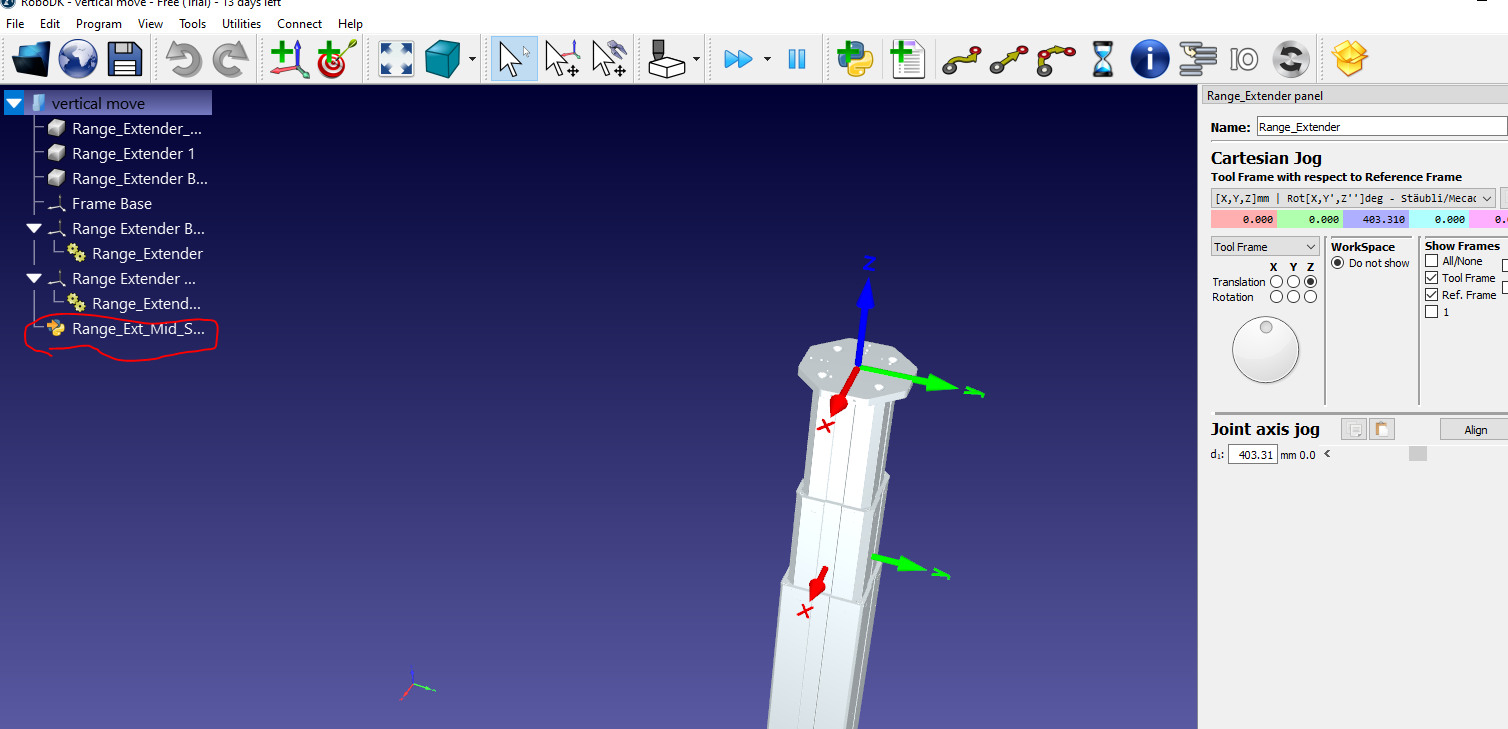The height and width of the screenshot is (729, 1508).
Task: Click the hourglass pause instruction icon
Action: (x=1102, y=60)
